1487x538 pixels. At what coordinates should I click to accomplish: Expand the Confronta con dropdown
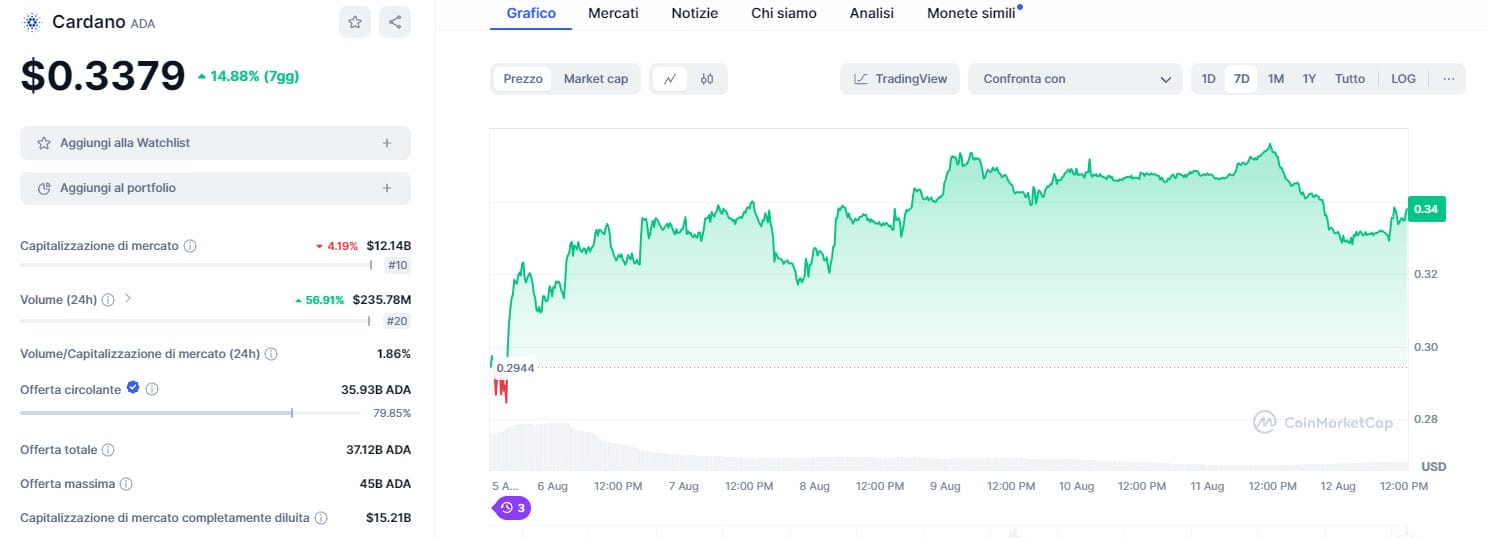click(x=1076, y=79)
